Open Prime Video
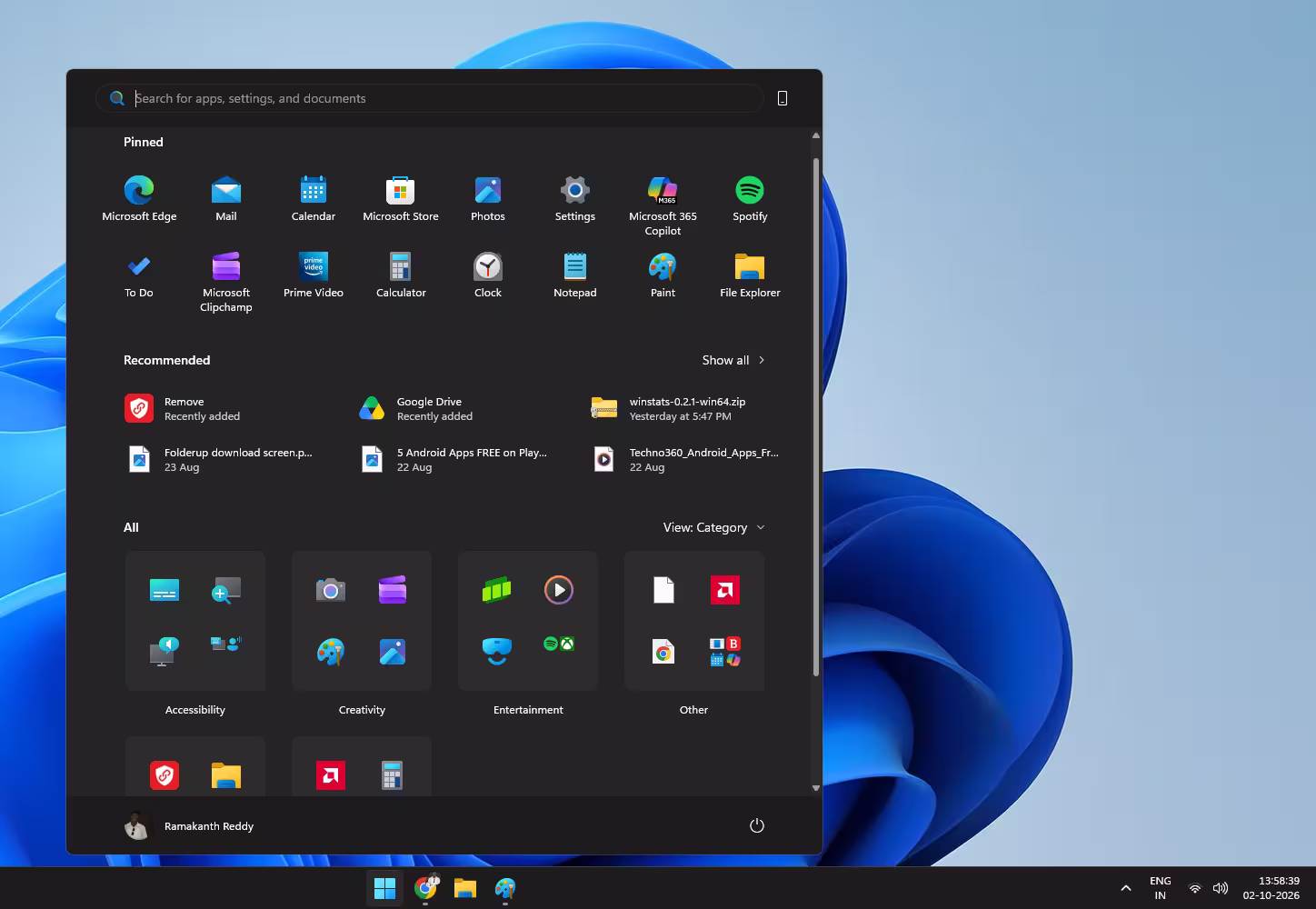This screenshot has height=909, width=1316. tap(314, 275)
